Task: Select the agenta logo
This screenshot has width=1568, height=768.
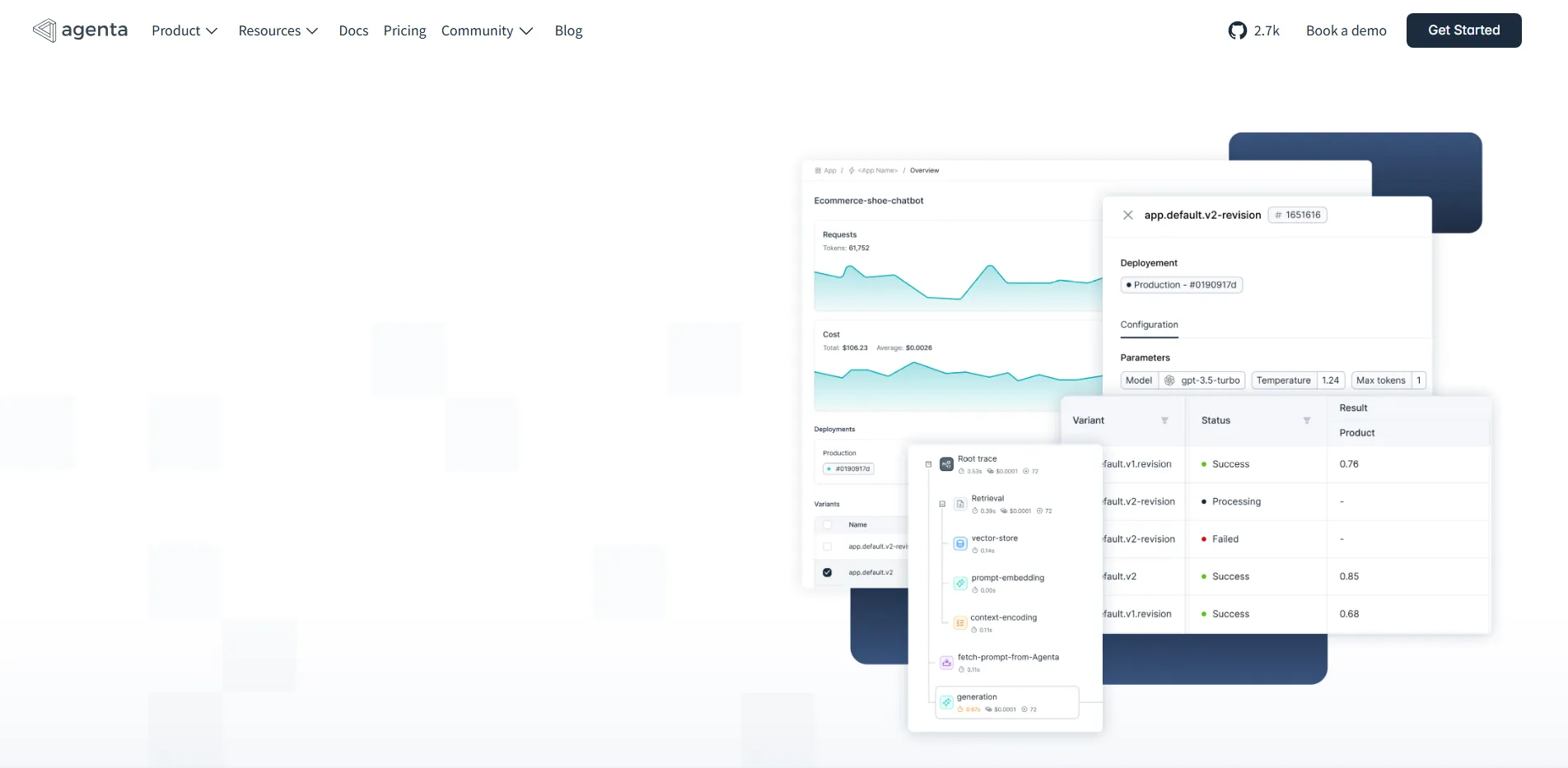Action: 80,30
